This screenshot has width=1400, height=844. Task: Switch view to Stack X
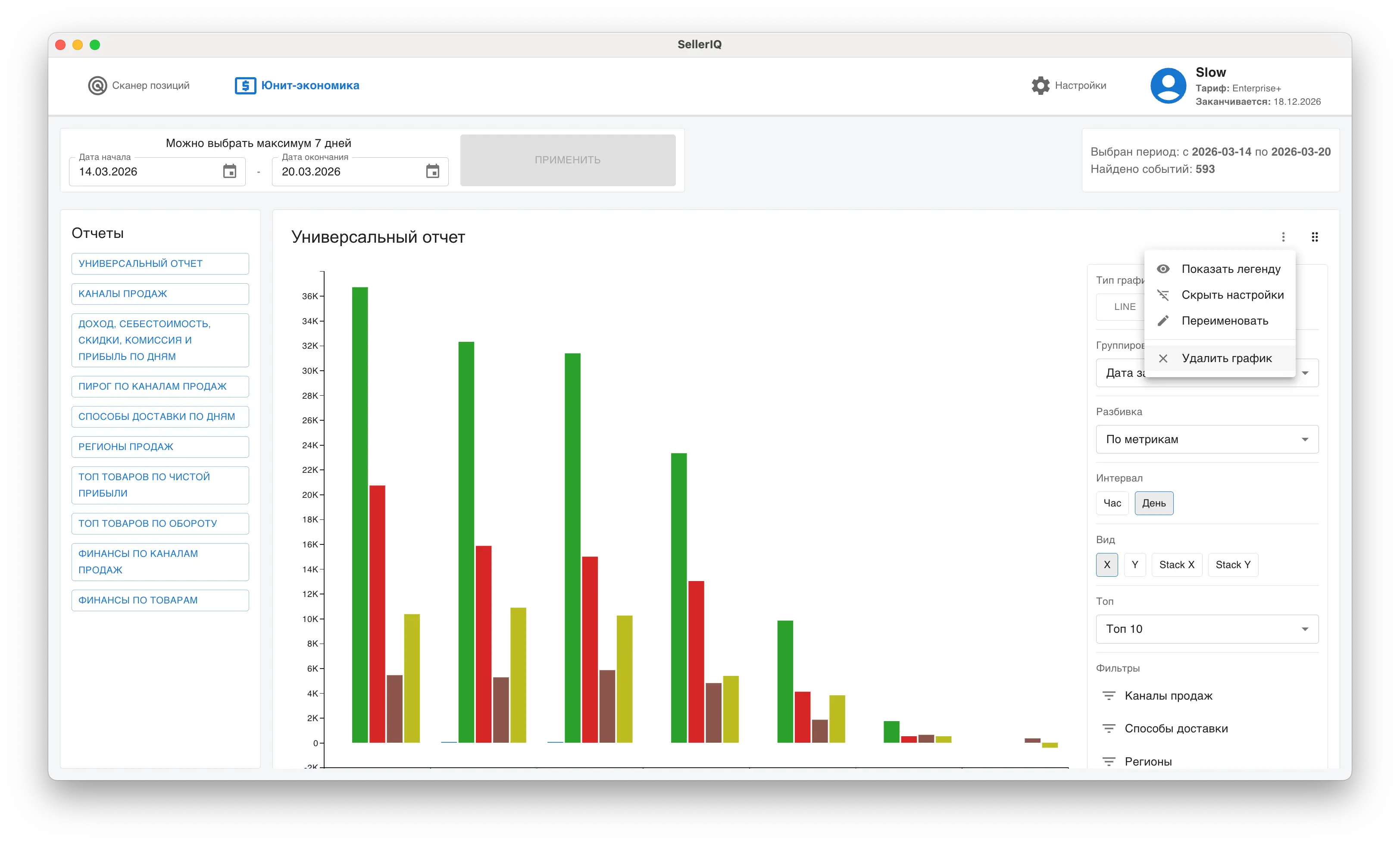point(1176,564)
